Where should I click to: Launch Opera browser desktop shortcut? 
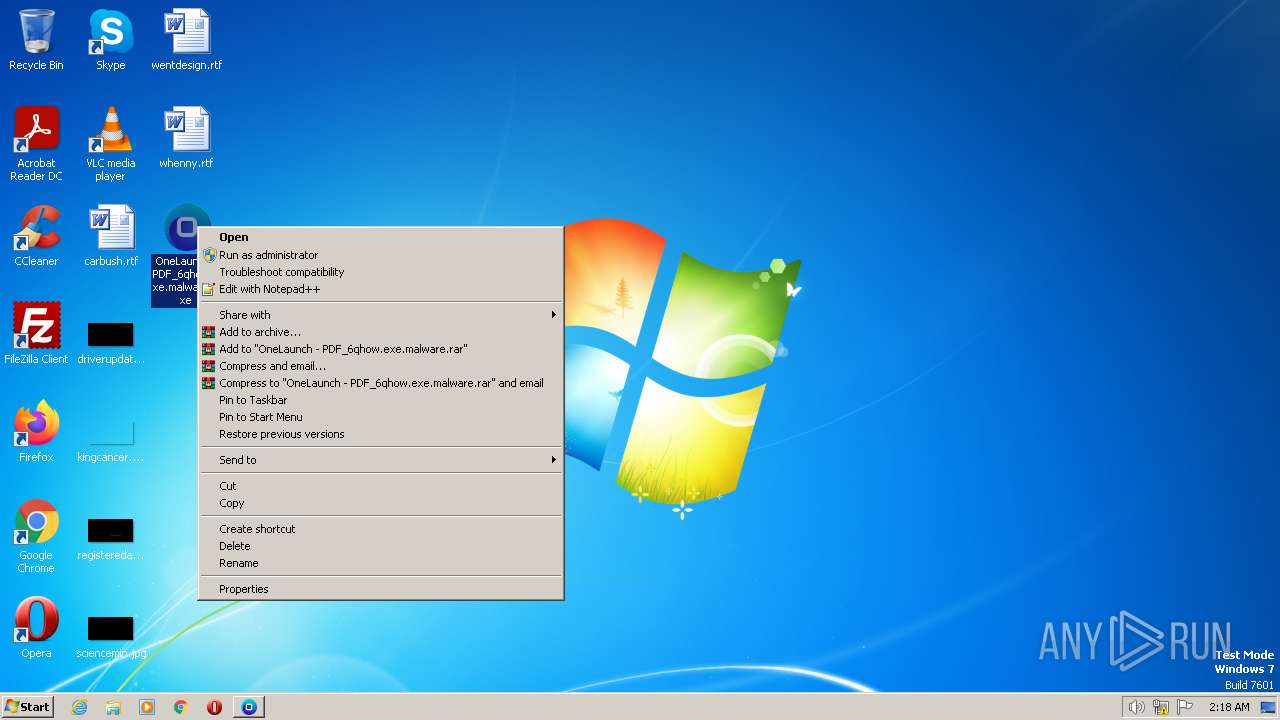coord(36,627)
